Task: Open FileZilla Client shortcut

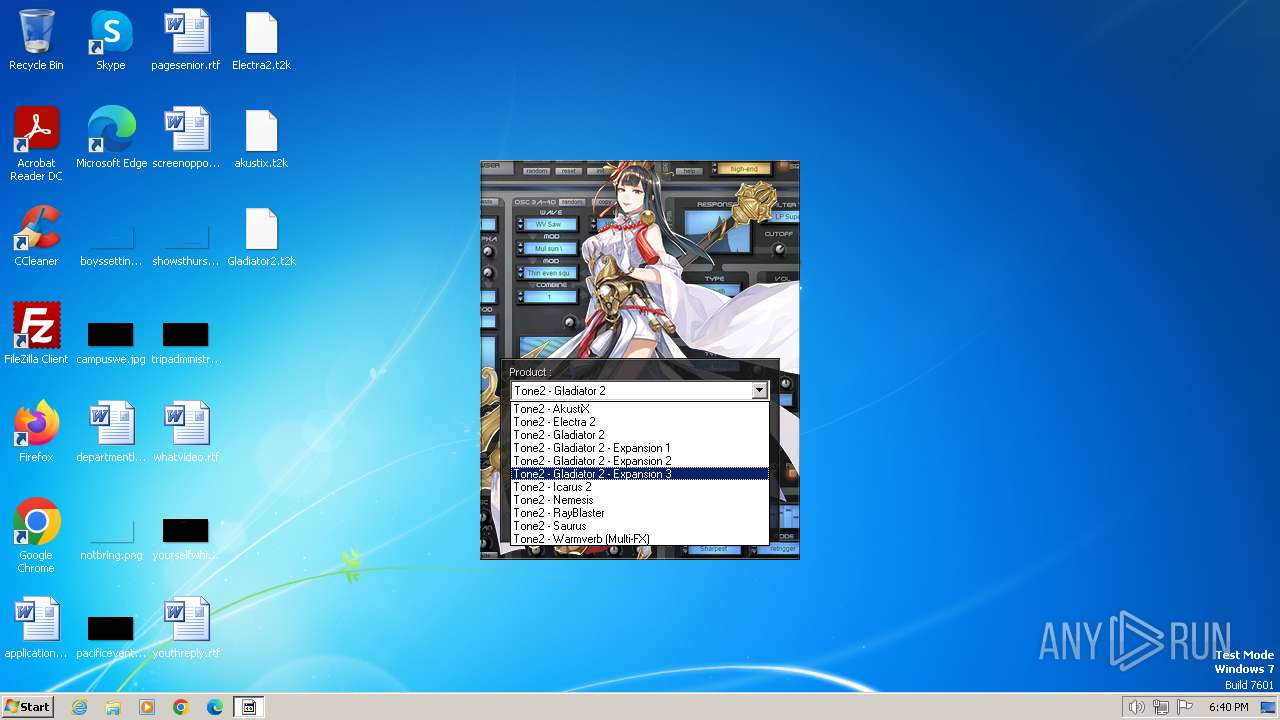Action: pyautogui.click(x=36, y=334)
